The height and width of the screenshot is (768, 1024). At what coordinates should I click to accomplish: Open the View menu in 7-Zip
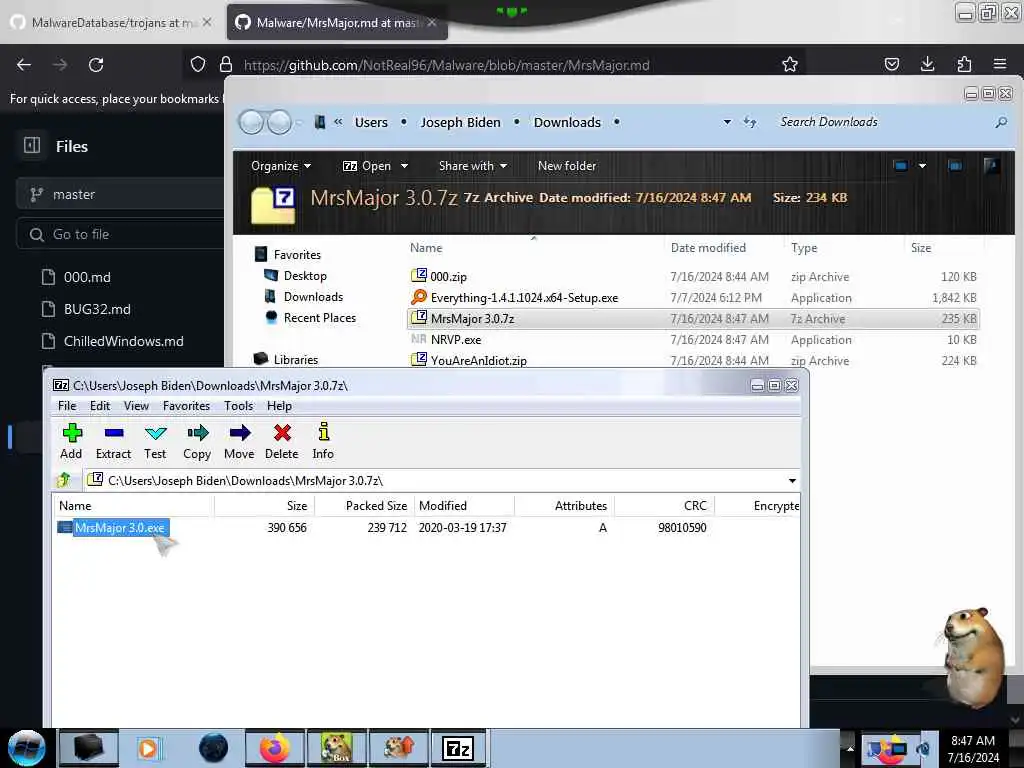pos(136,406)
